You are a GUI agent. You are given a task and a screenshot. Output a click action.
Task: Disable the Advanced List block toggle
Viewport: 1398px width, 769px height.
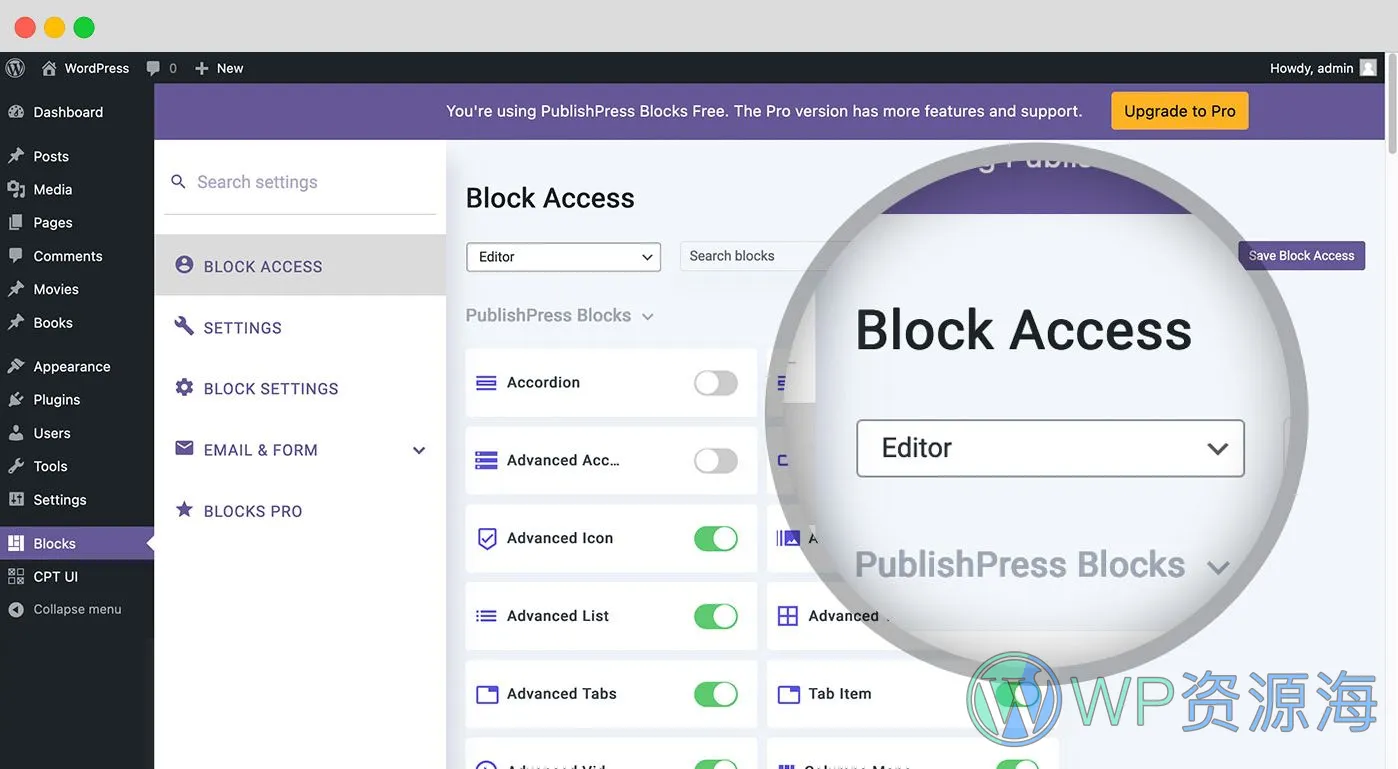tap(716, 616)
